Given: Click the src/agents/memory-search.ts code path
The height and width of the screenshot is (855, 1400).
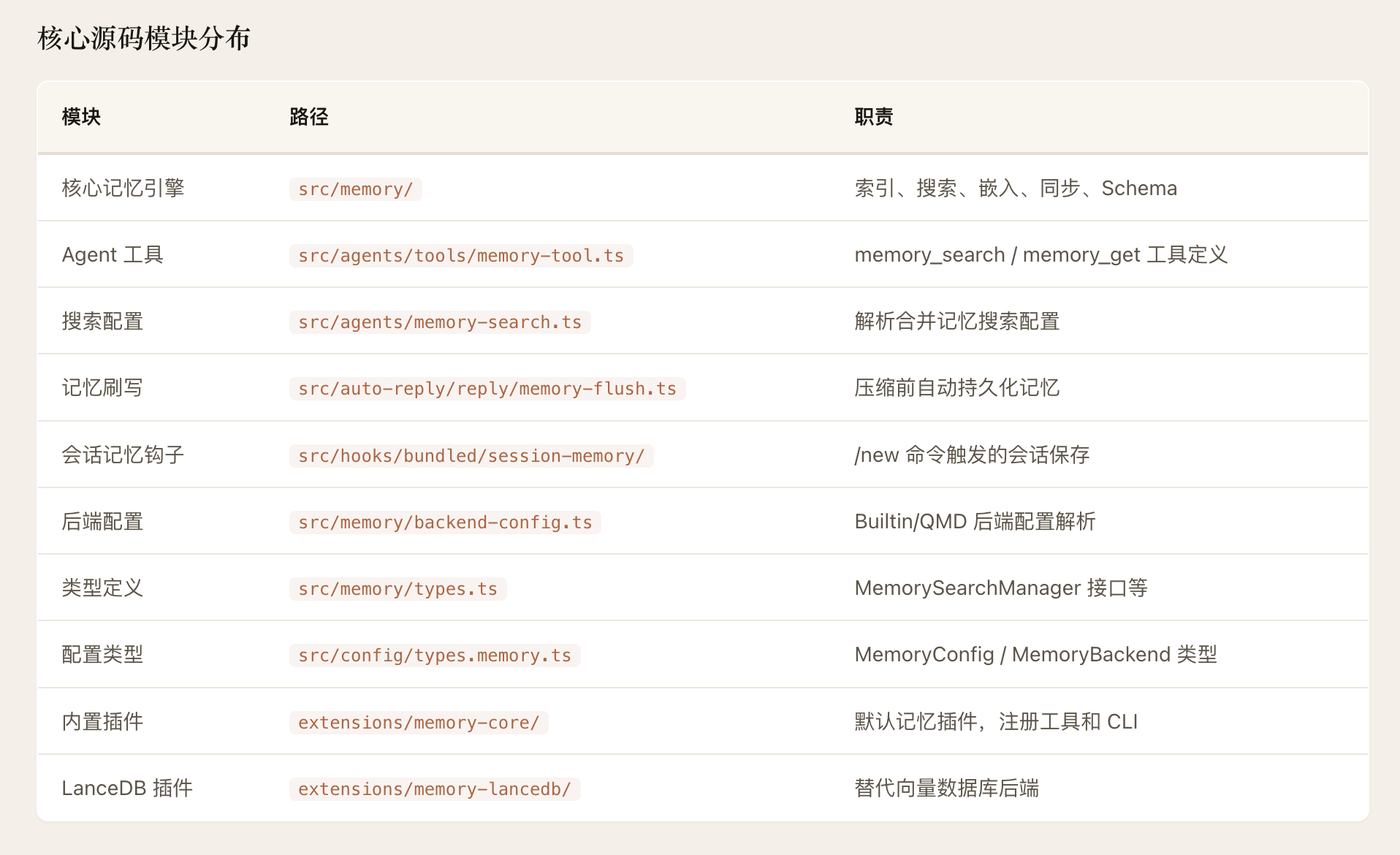Looking at the screenshot, I should (x=439, y=322).
